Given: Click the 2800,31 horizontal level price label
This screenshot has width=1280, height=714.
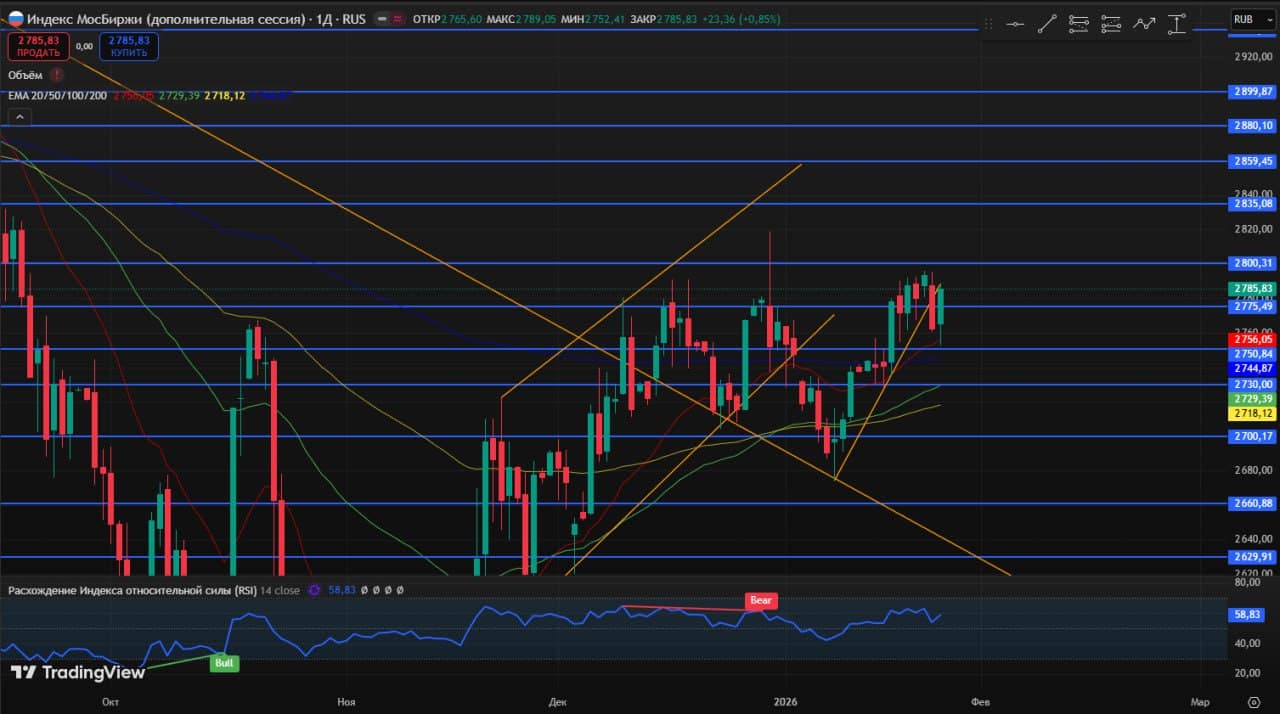Looking at the screenshot, I should click(1251, 263).
